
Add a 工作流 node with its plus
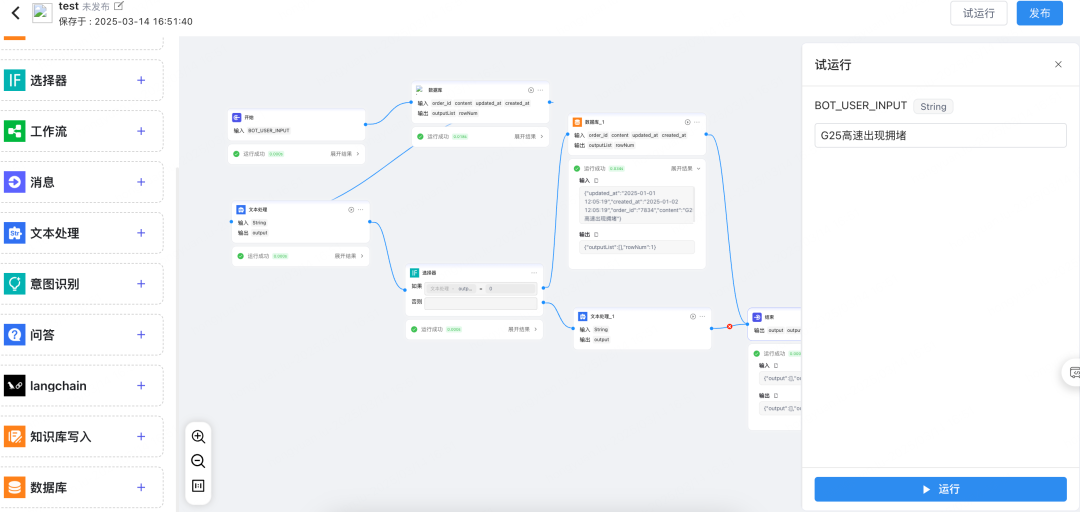point(141,131)
